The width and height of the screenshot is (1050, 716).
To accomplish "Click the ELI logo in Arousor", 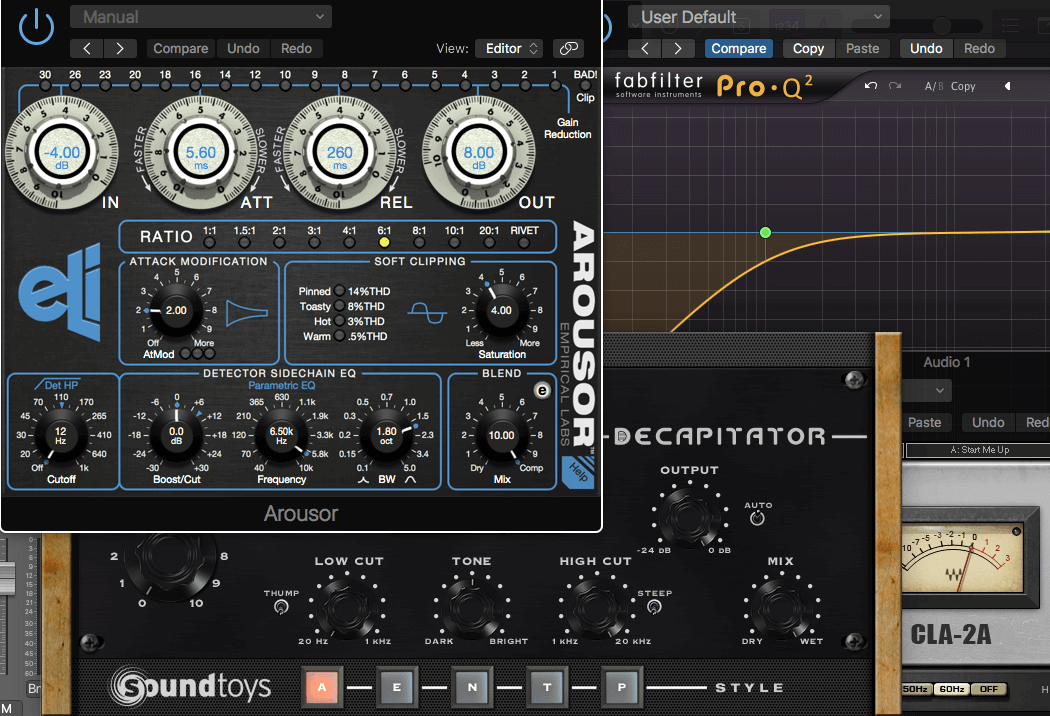I will click(x=60, y=293).
